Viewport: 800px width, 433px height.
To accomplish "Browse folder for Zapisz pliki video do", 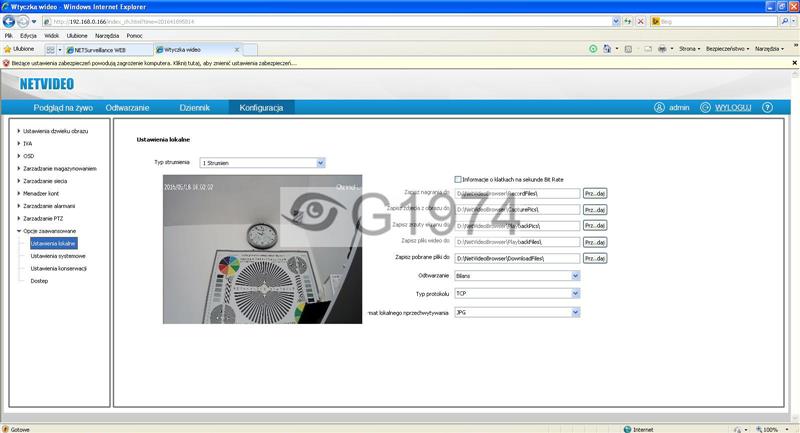I will 595,242.
